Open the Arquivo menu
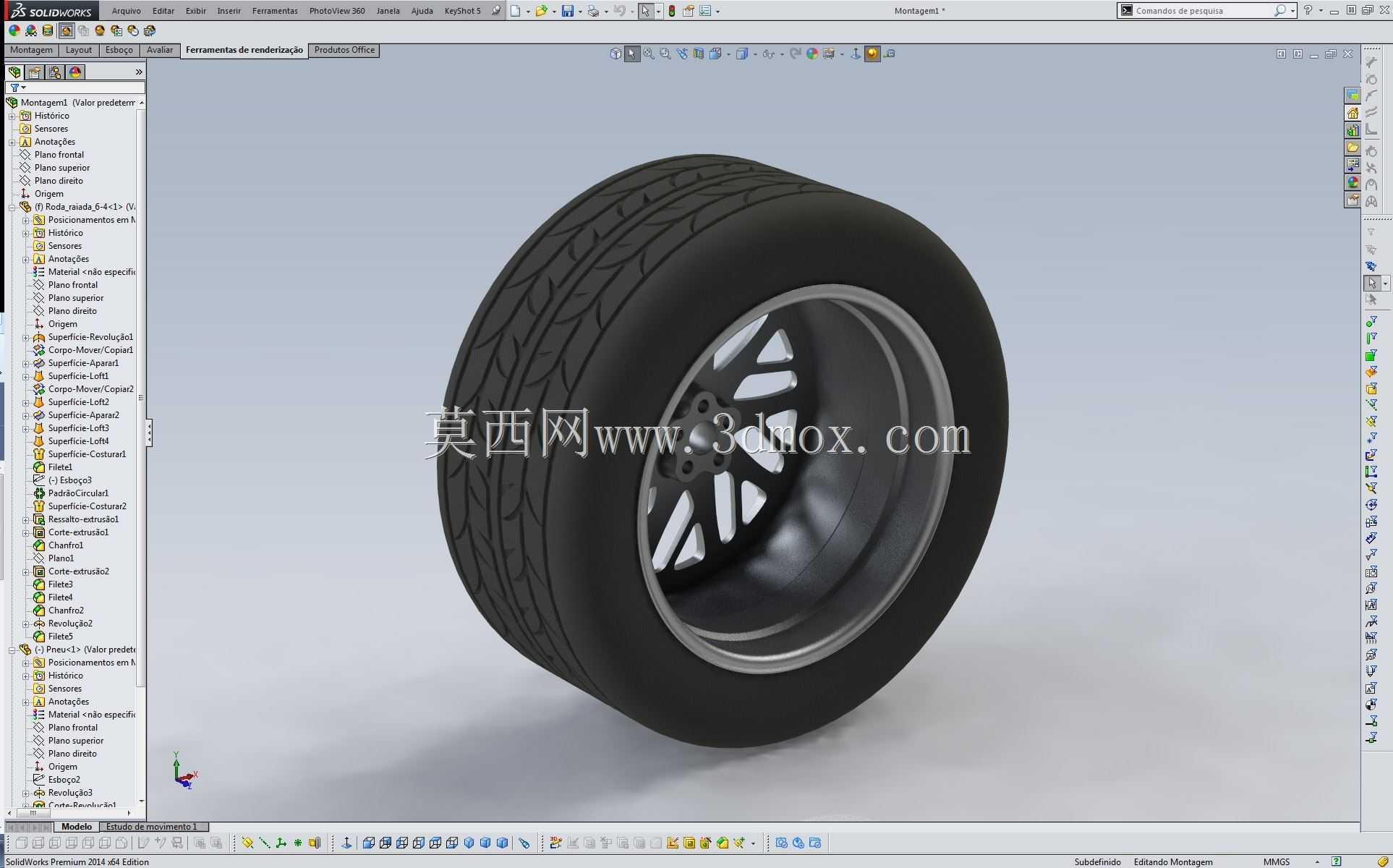Image resolution: width=1393 pixels, height=868 pixels. coord(127,11)
